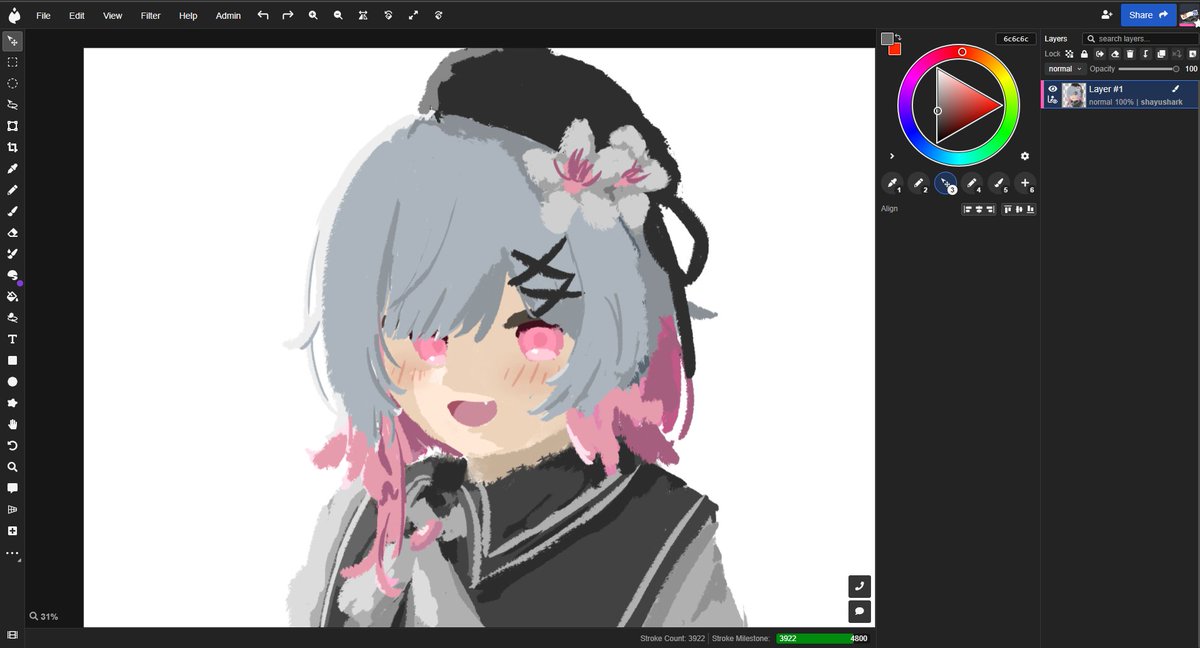Open the Filter menu
1200x648 pixels.
(x=150, y=16)
